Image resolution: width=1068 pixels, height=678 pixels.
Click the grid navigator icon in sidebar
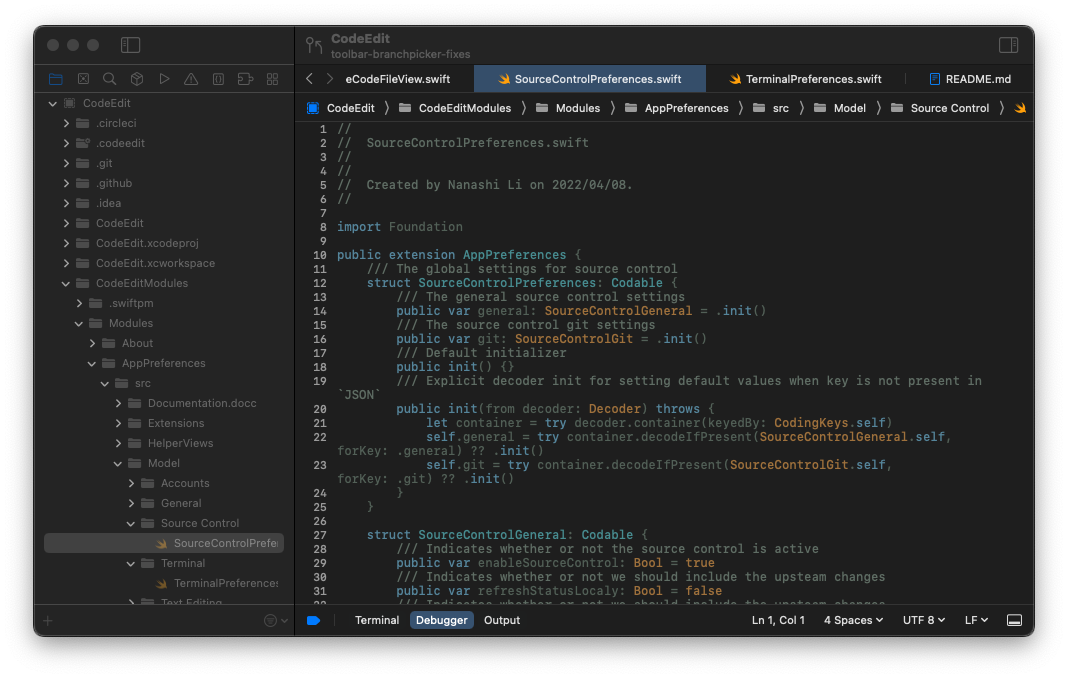272,78
